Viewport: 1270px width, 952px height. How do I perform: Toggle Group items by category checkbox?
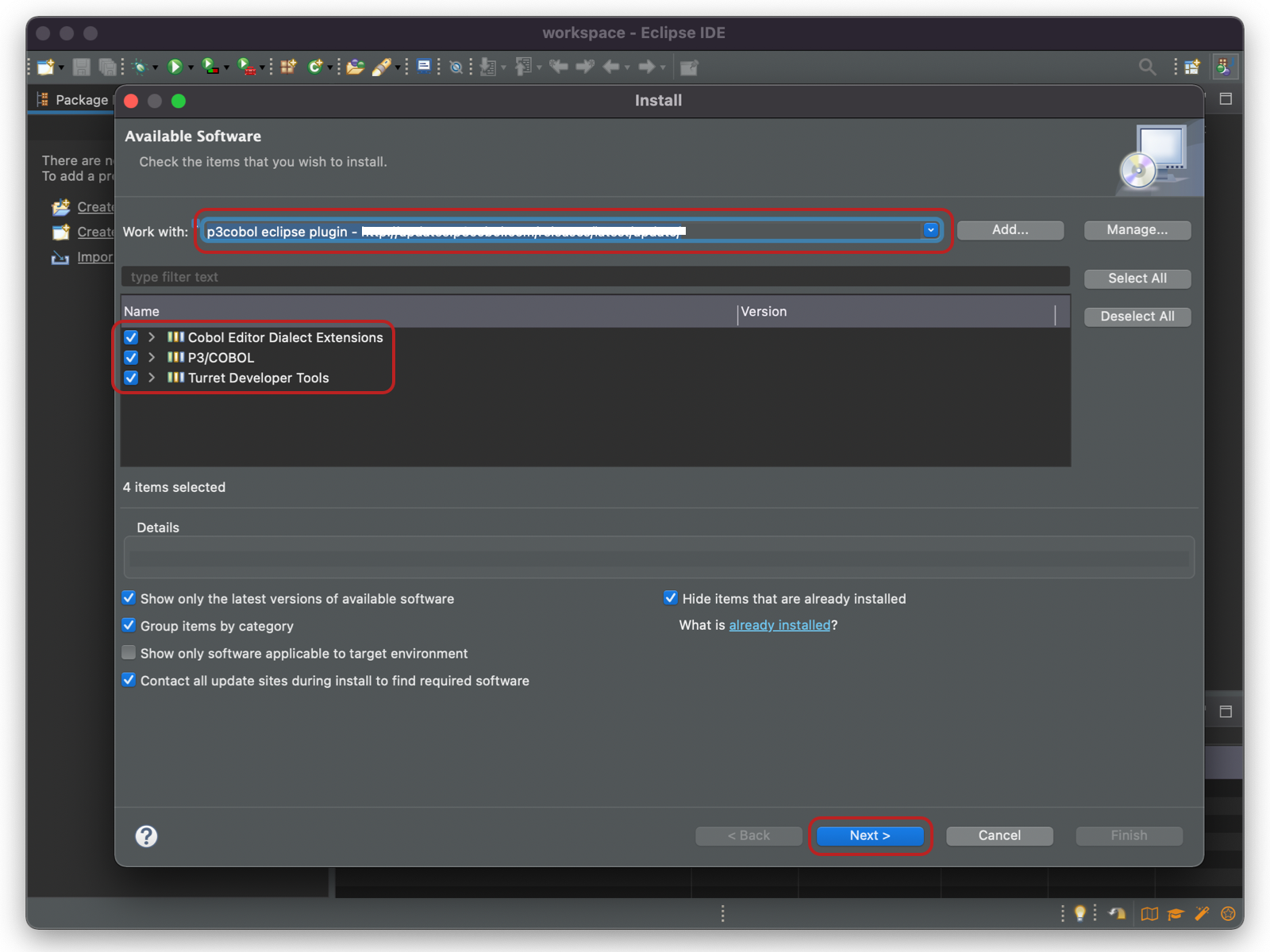click(x=129, y=625)
